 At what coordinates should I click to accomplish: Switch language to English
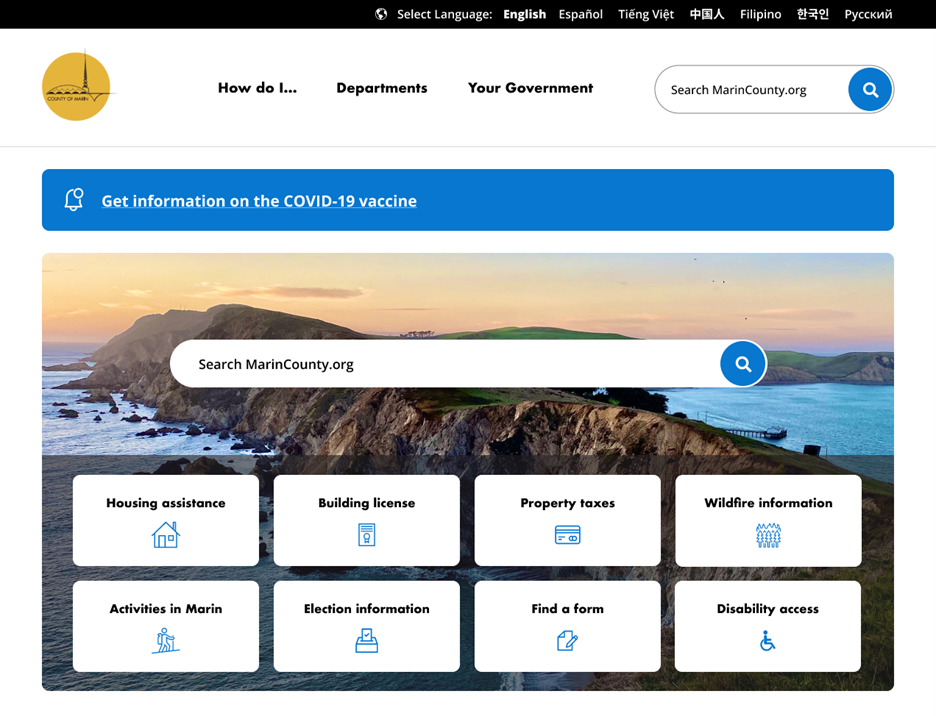tap(525, 14)
